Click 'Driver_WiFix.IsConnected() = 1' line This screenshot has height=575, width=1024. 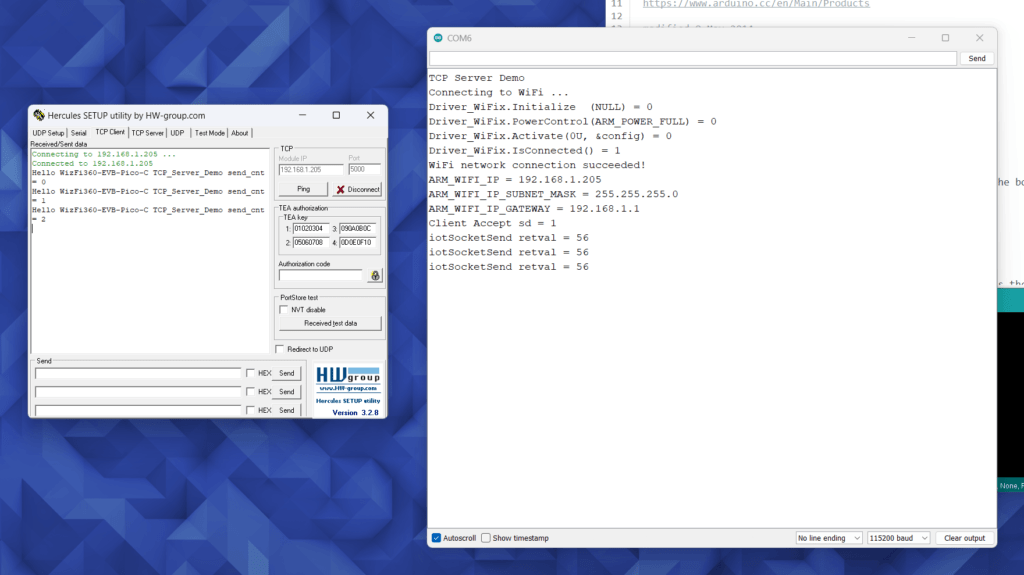coord(524,150)
